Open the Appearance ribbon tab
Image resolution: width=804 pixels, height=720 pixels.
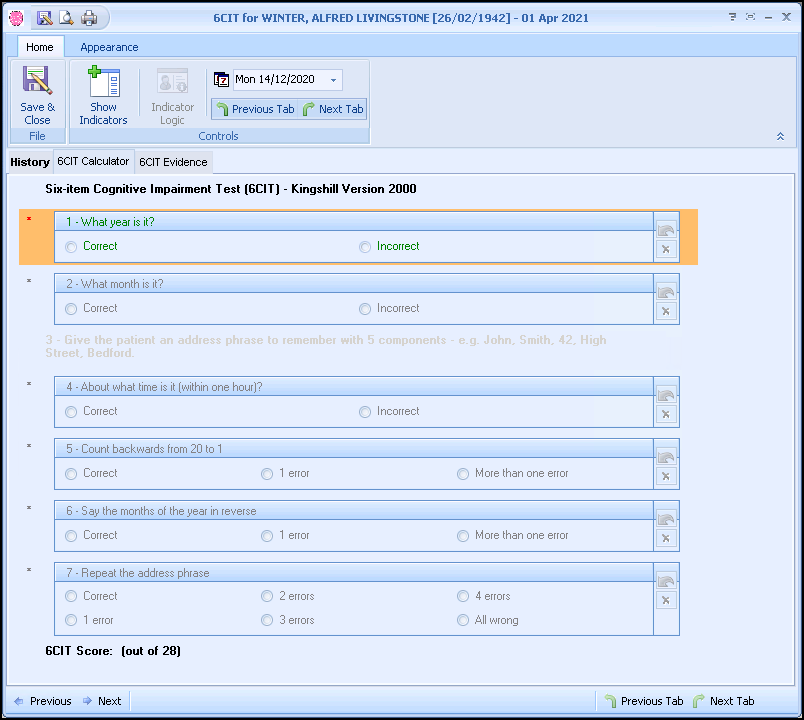click(108, 46)
